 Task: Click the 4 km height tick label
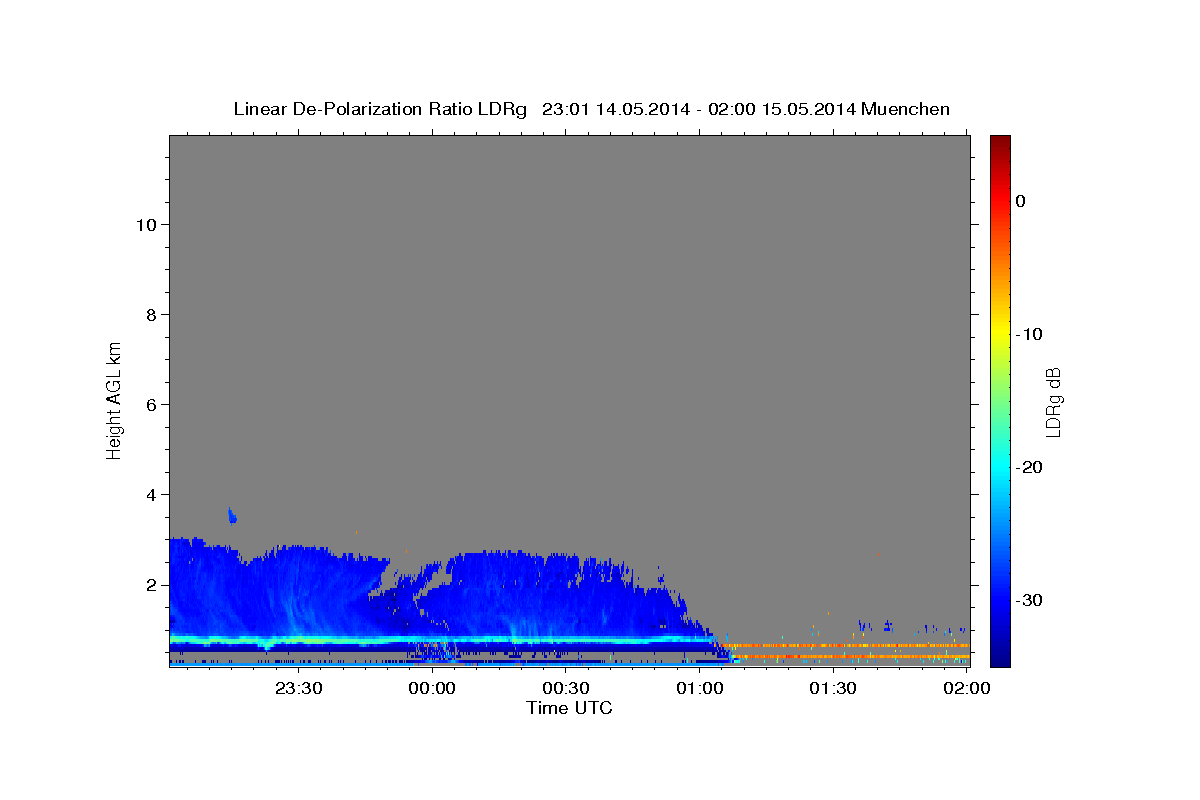pos(150,495)
